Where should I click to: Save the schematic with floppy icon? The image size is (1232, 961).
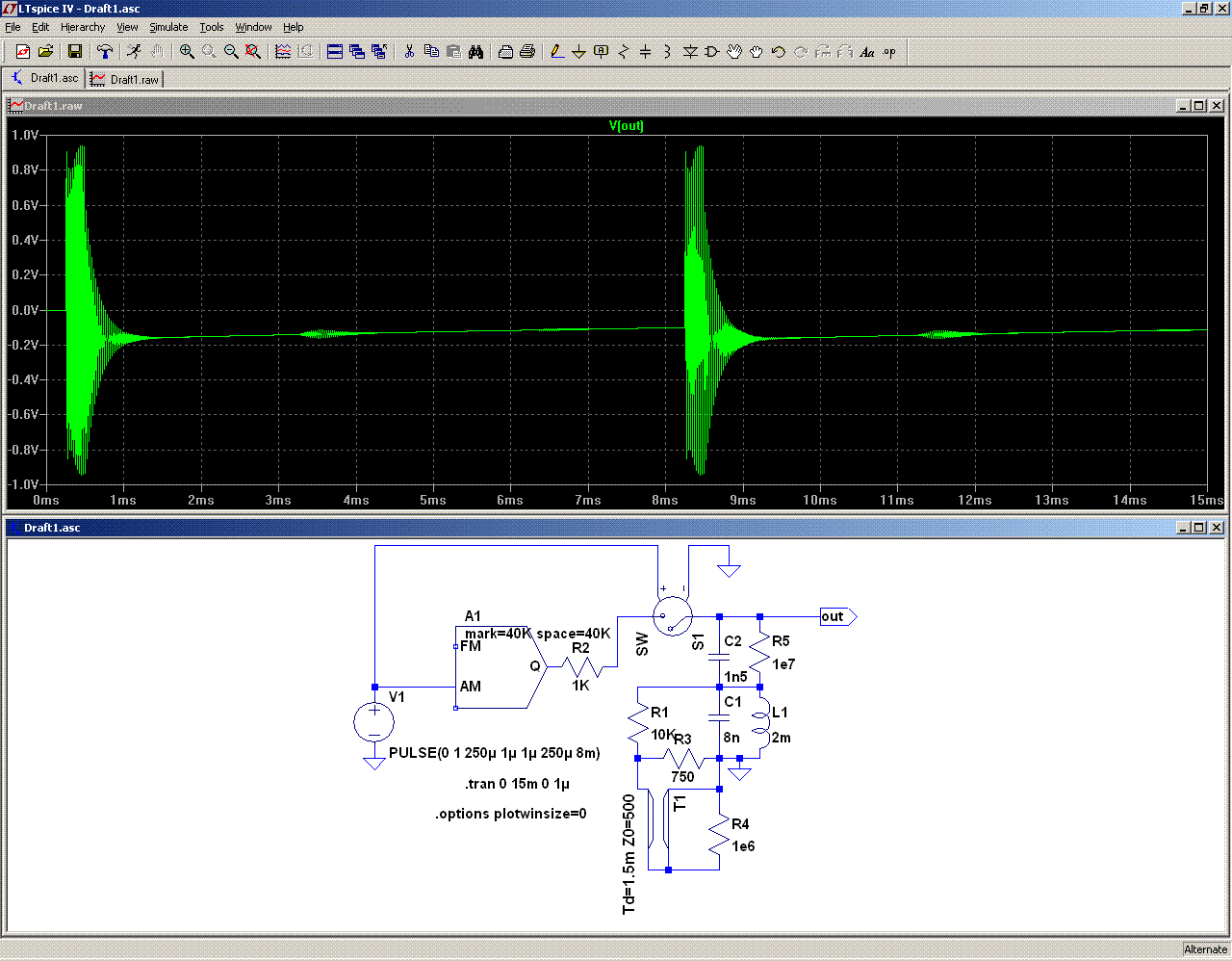pyautogui.click(x=74, y=52)
